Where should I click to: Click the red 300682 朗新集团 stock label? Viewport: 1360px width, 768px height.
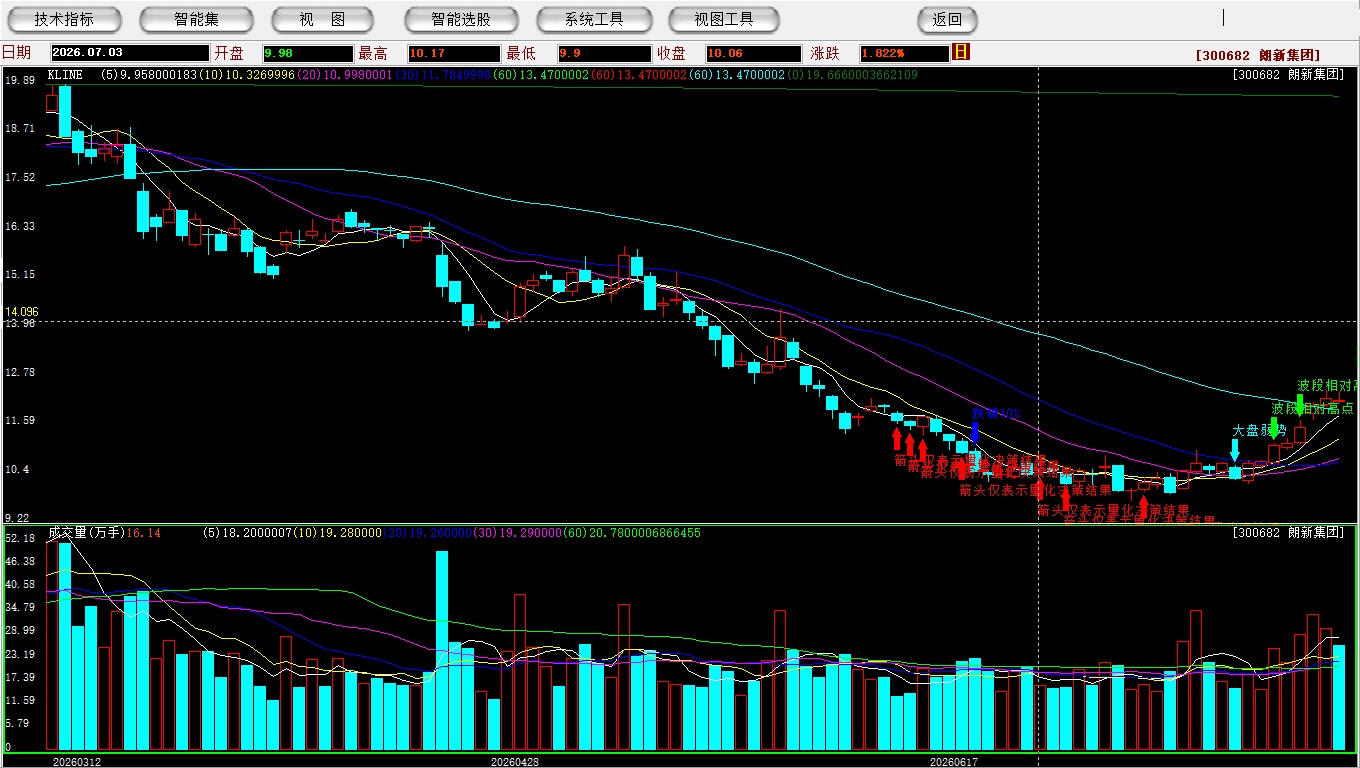click(x=1257, y=55)
